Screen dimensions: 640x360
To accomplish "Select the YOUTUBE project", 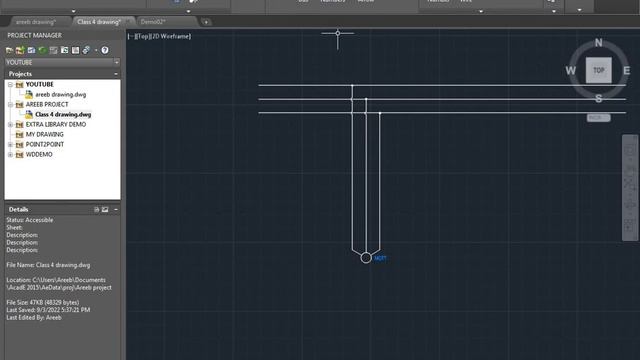I will pos(39,84).
